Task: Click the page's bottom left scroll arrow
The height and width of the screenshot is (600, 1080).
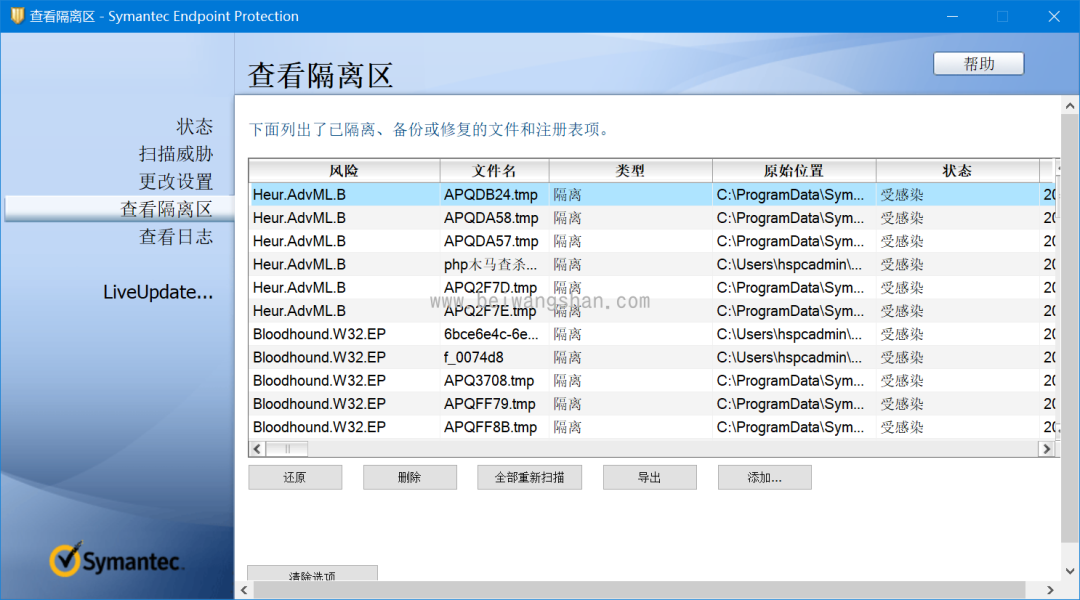Action: coord(244,590)
